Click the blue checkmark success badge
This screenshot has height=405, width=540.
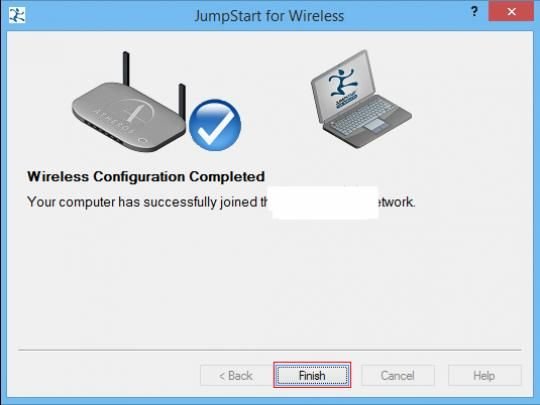[215, 125]
